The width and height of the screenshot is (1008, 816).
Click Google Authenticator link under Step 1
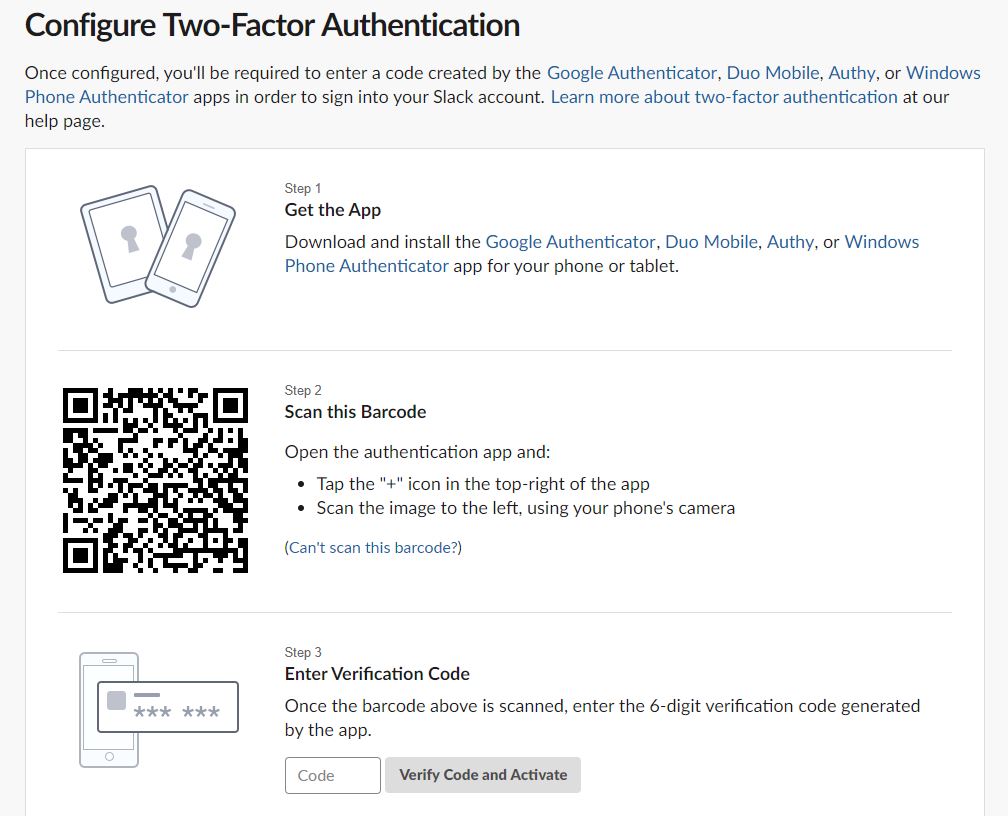(570, 242)
